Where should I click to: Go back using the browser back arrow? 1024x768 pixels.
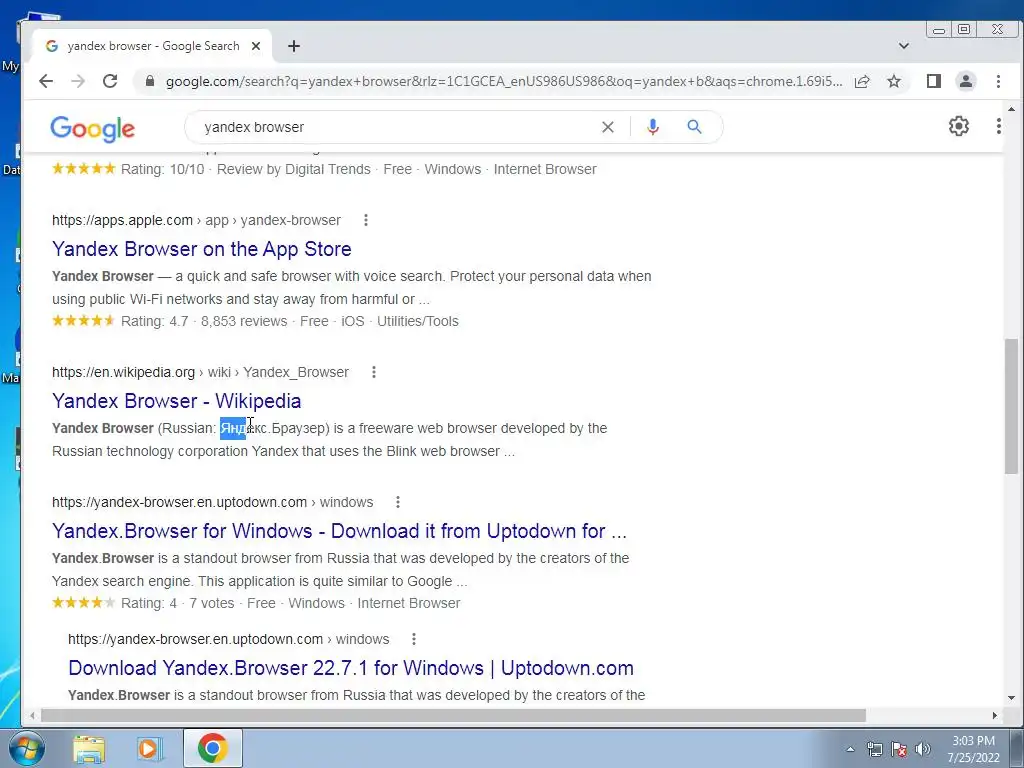click(46, 81)
